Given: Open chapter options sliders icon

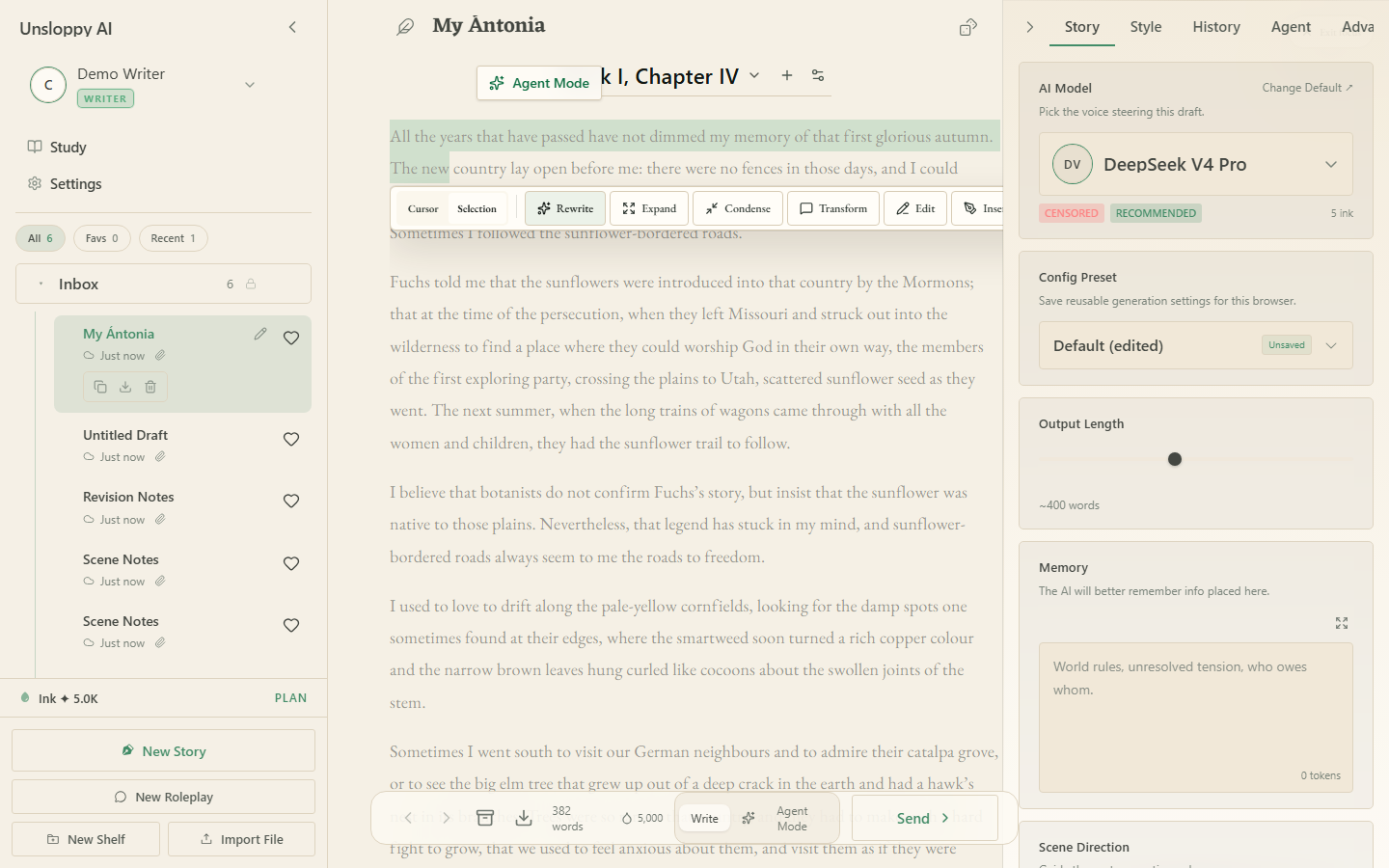Looking at the screenshot, I should [818, 75].
